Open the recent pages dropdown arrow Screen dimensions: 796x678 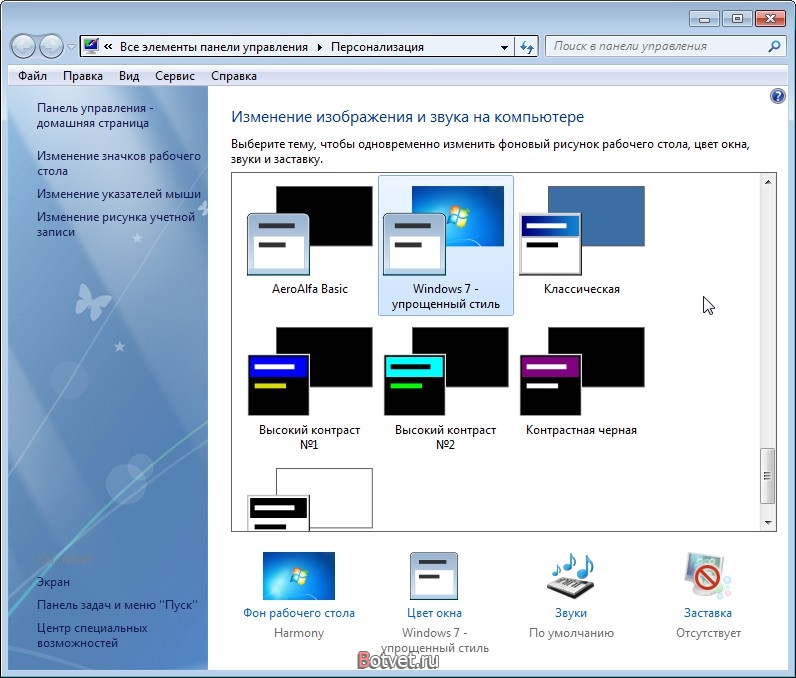tap(72, 47)
